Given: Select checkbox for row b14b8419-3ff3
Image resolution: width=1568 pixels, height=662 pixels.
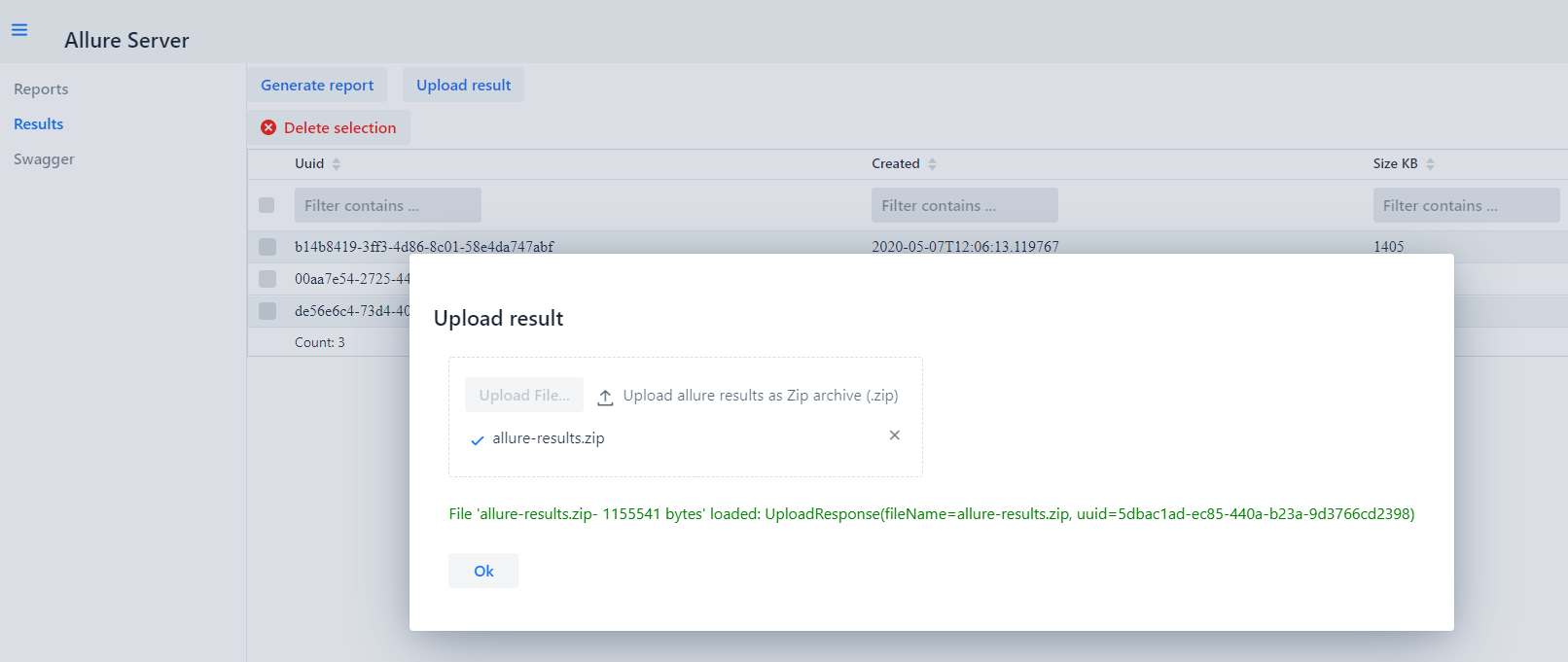Looking at the screenshot, I should (267, 247).
